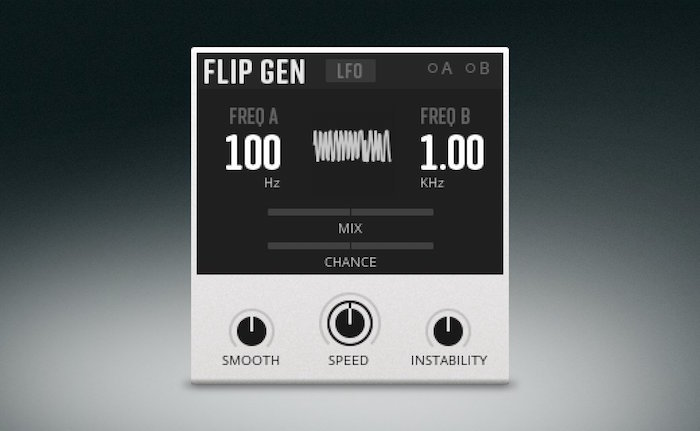This screenshot has height=431, width=700.
Task: Click the FREQ B heading label
Action: tap(445, 117)
